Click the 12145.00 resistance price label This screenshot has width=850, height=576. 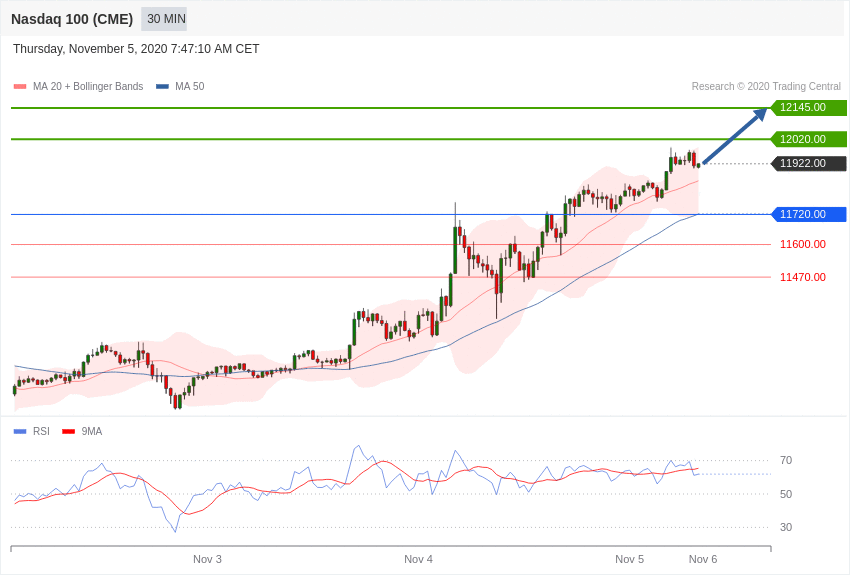pyautogui.click(x=808, y=107)
